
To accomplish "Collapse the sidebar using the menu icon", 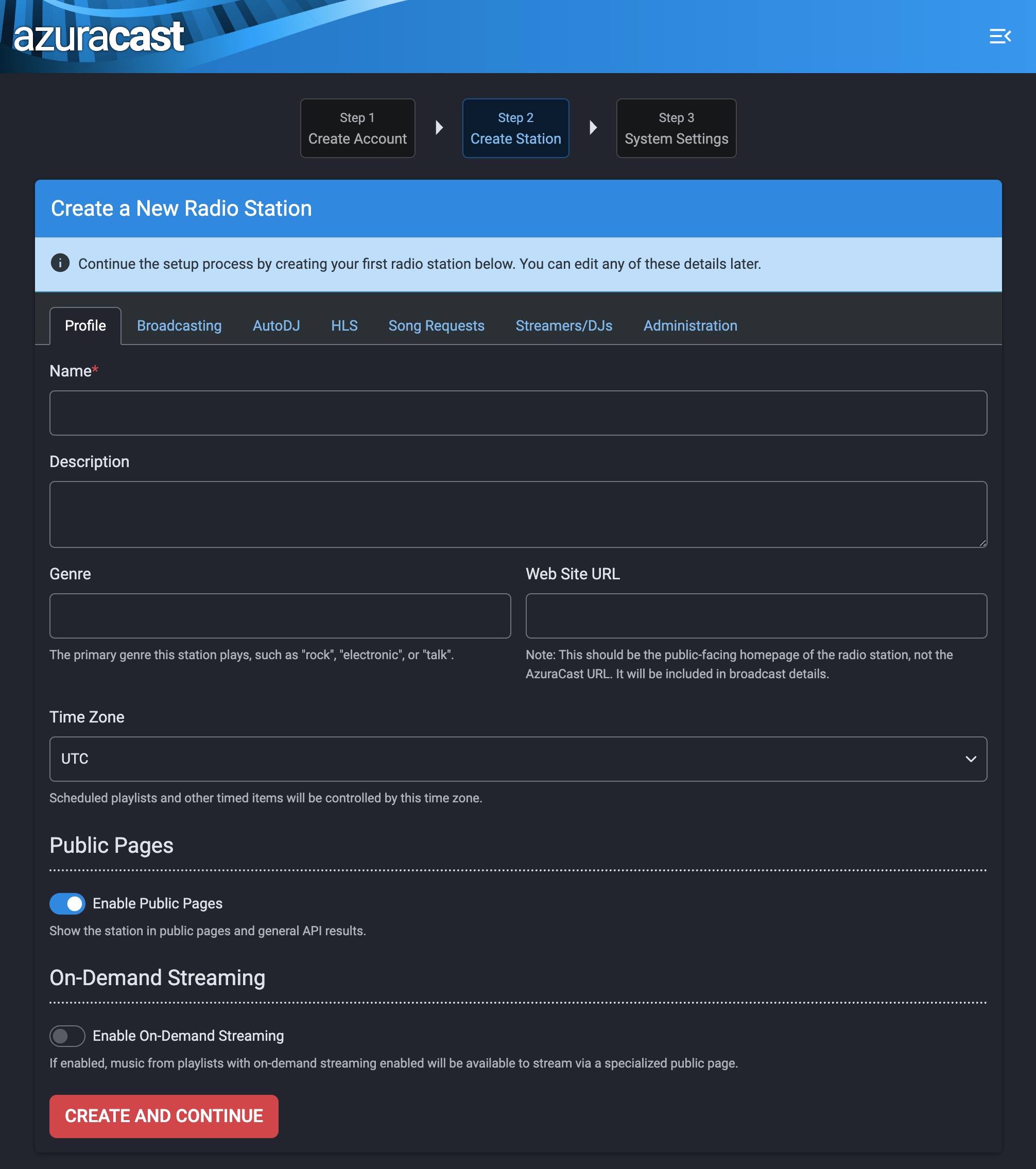I will coord(999,36).
